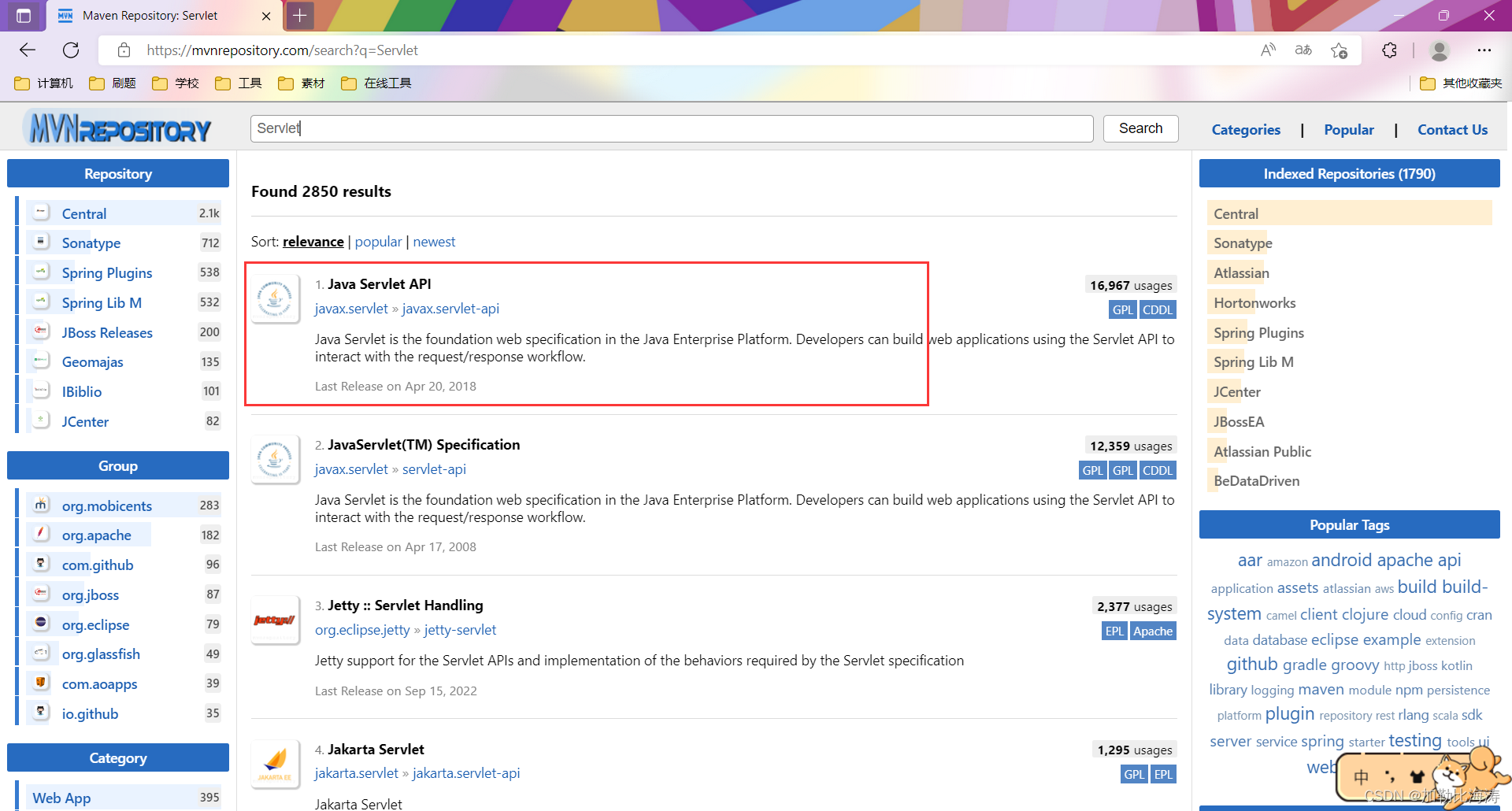
Task: Open the Contact Us link
Action: click(x=1453, y=130)
